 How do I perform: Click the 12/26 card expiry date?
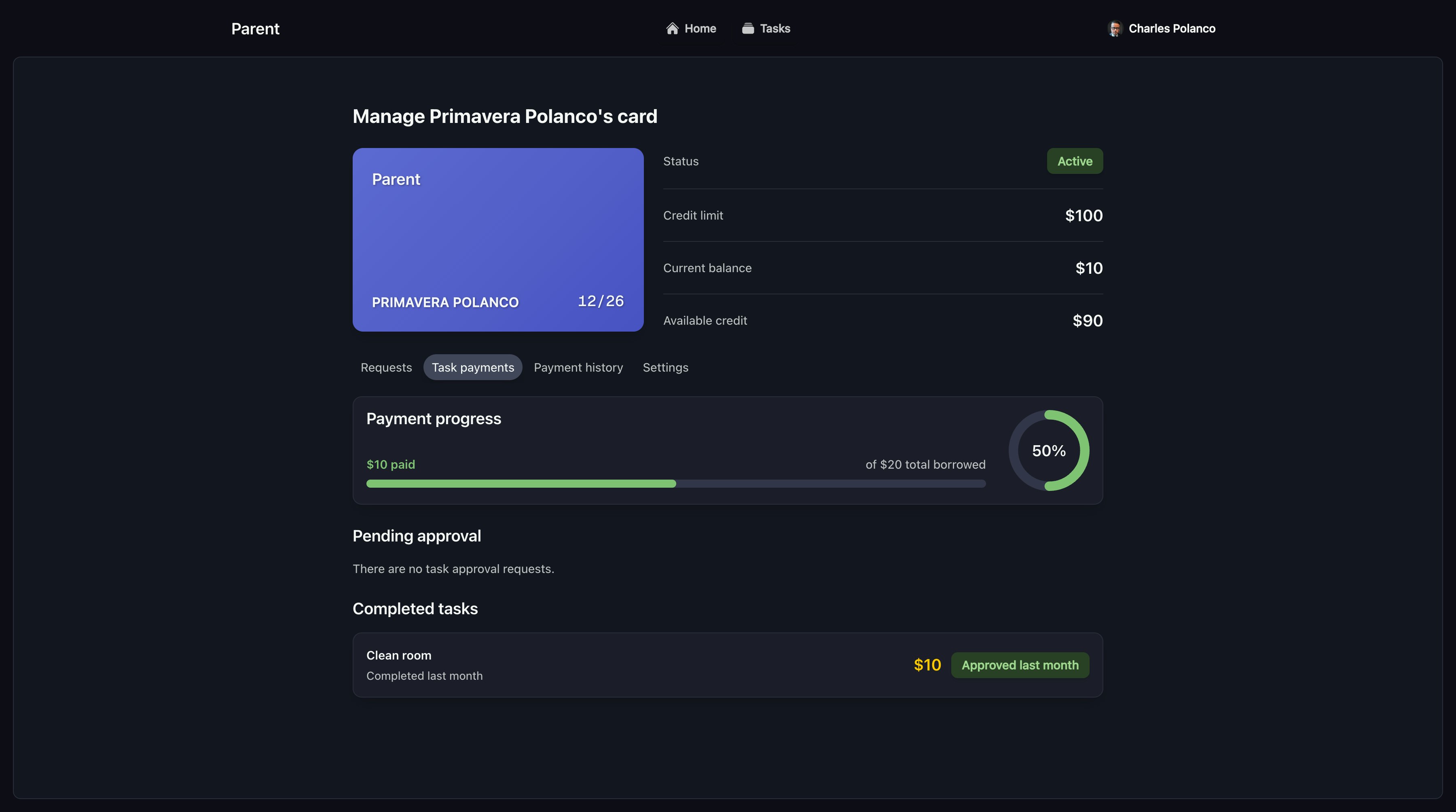600,301
